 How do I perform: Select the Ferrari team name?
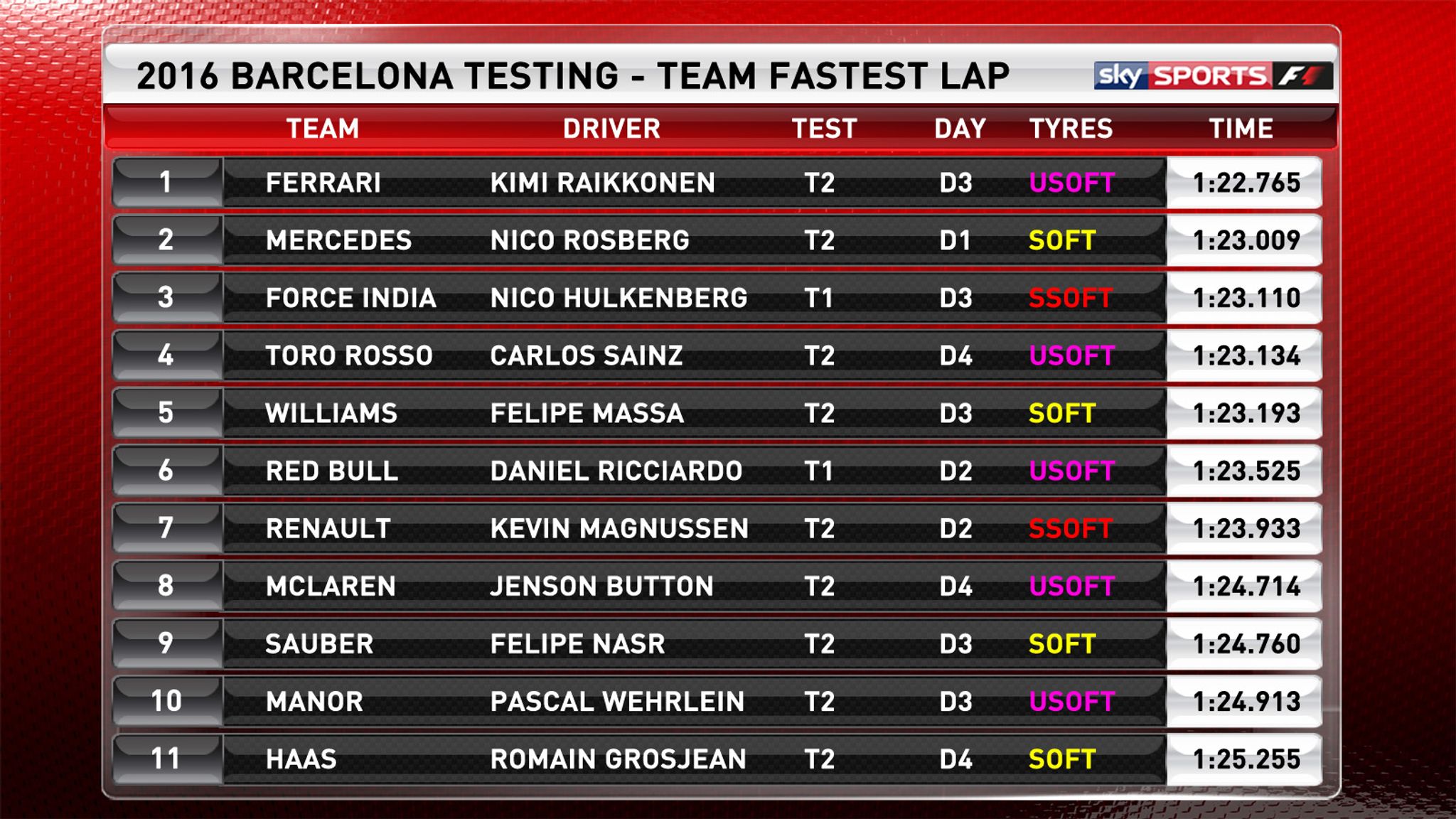tap(323, 183)
